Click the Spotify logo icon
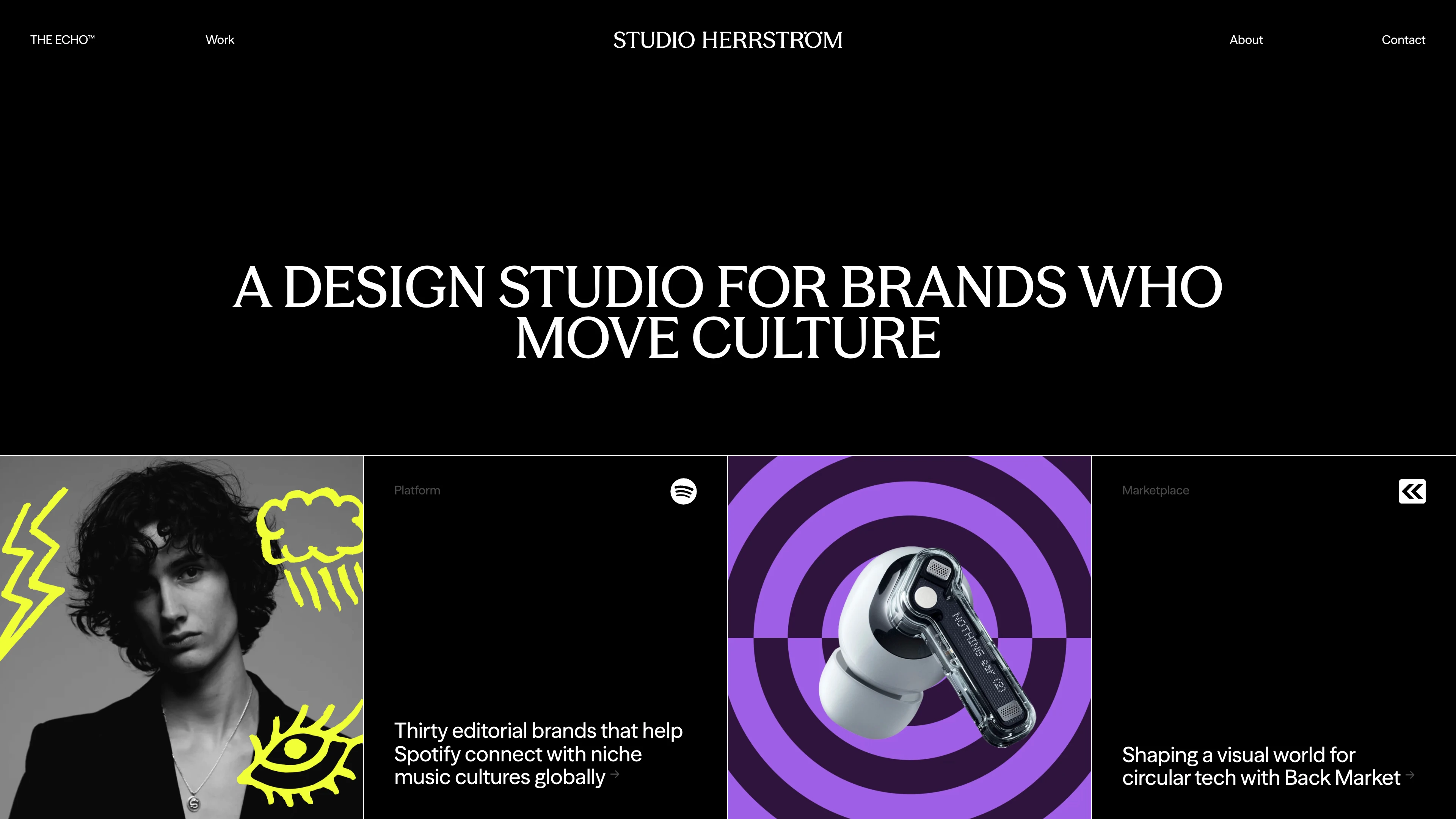Screen dimensions: 1456x819 coord(683,491)
